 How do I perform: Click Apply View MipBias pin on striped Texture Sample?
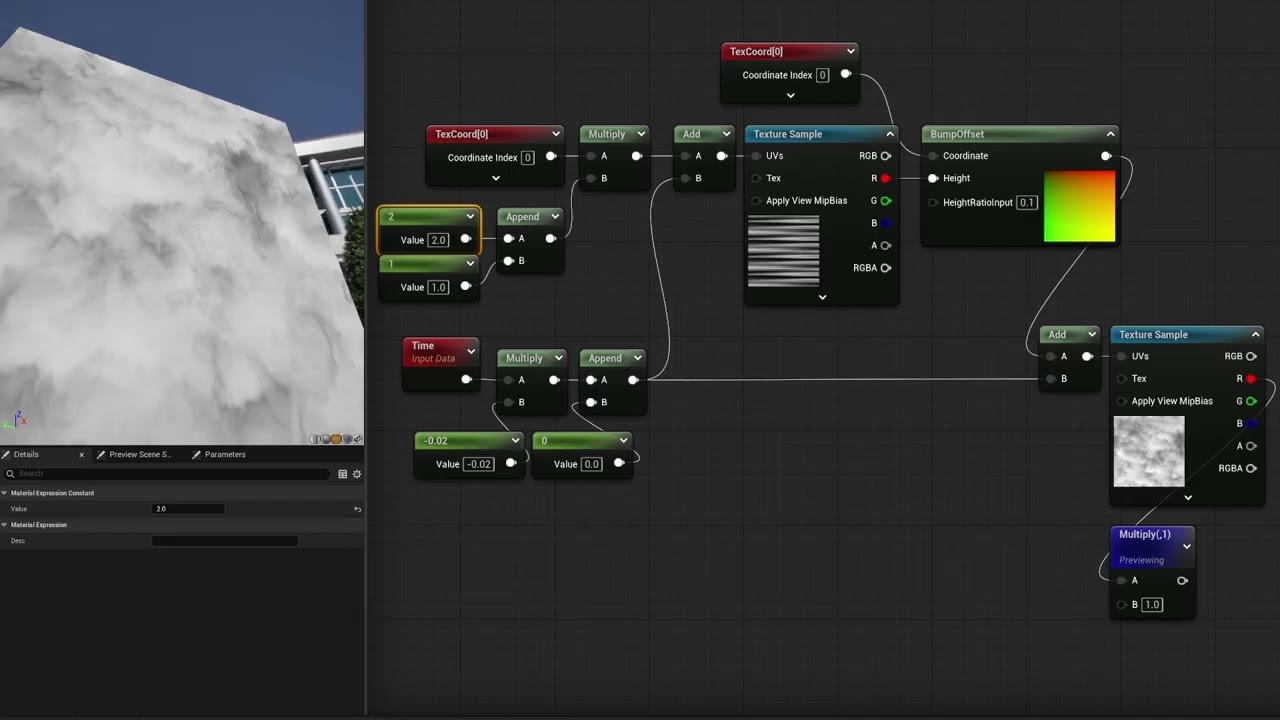click(x=756, y=201)
